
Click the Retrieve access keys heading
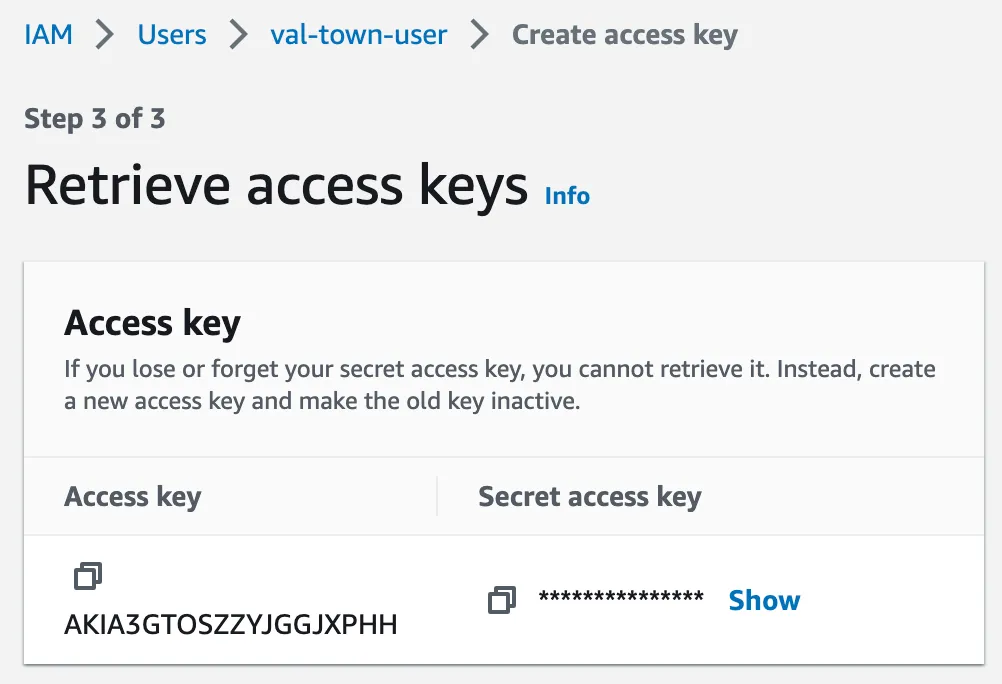pyautogui.click(x=276, y=186)
